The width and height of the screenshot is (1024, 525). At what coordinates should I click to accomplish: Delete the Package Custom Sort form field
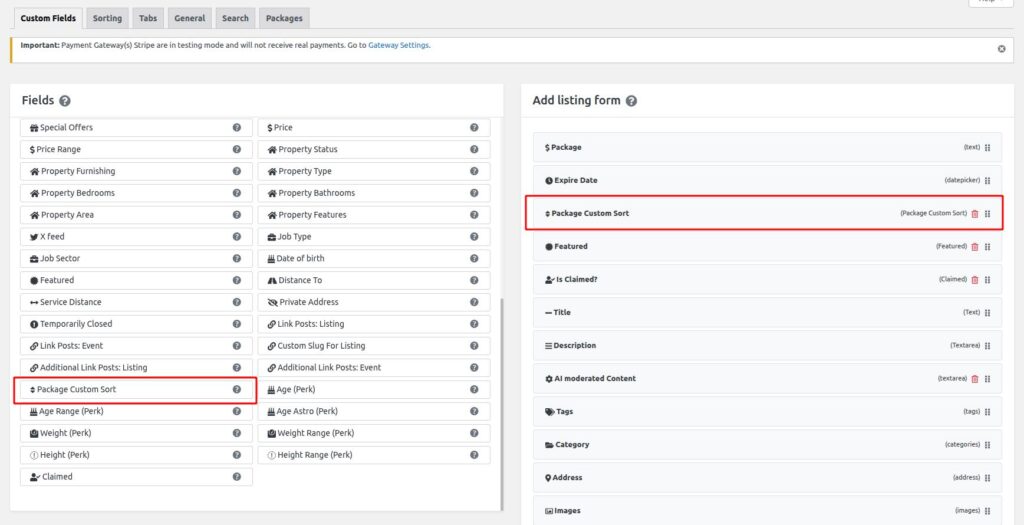pyautogui.click(x=975, y=214)
